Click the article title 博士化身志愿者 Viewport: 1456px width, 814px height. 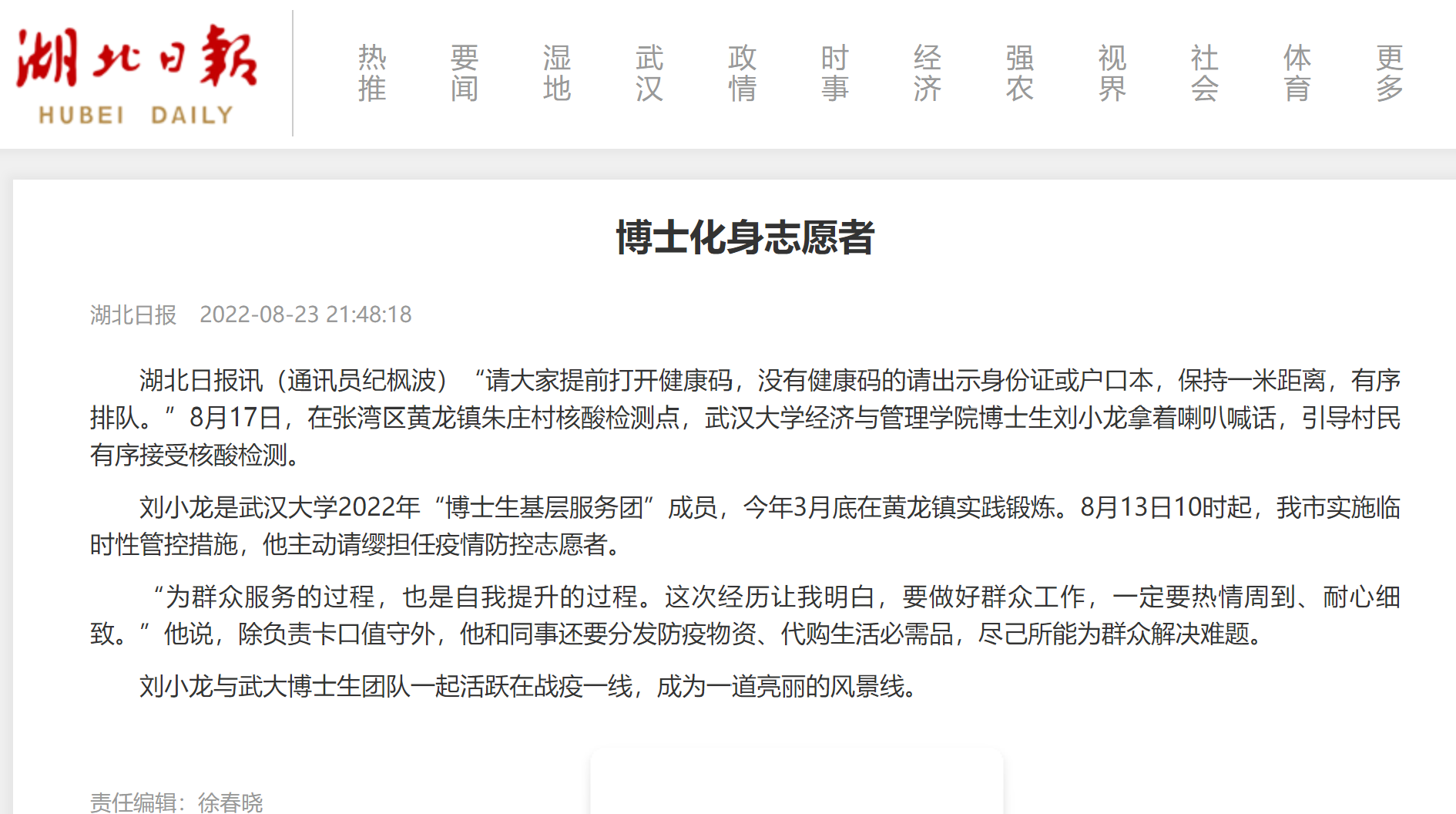click(x=745, y=237)
